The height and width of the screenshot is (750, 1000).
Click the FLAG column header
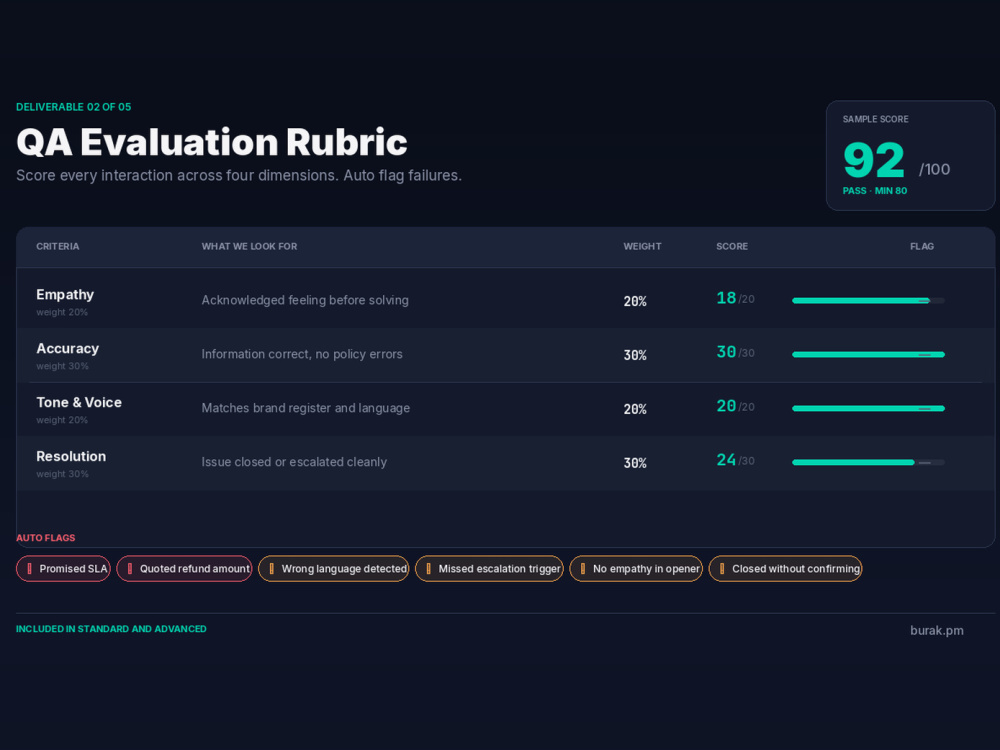click(x=922, y=246)
